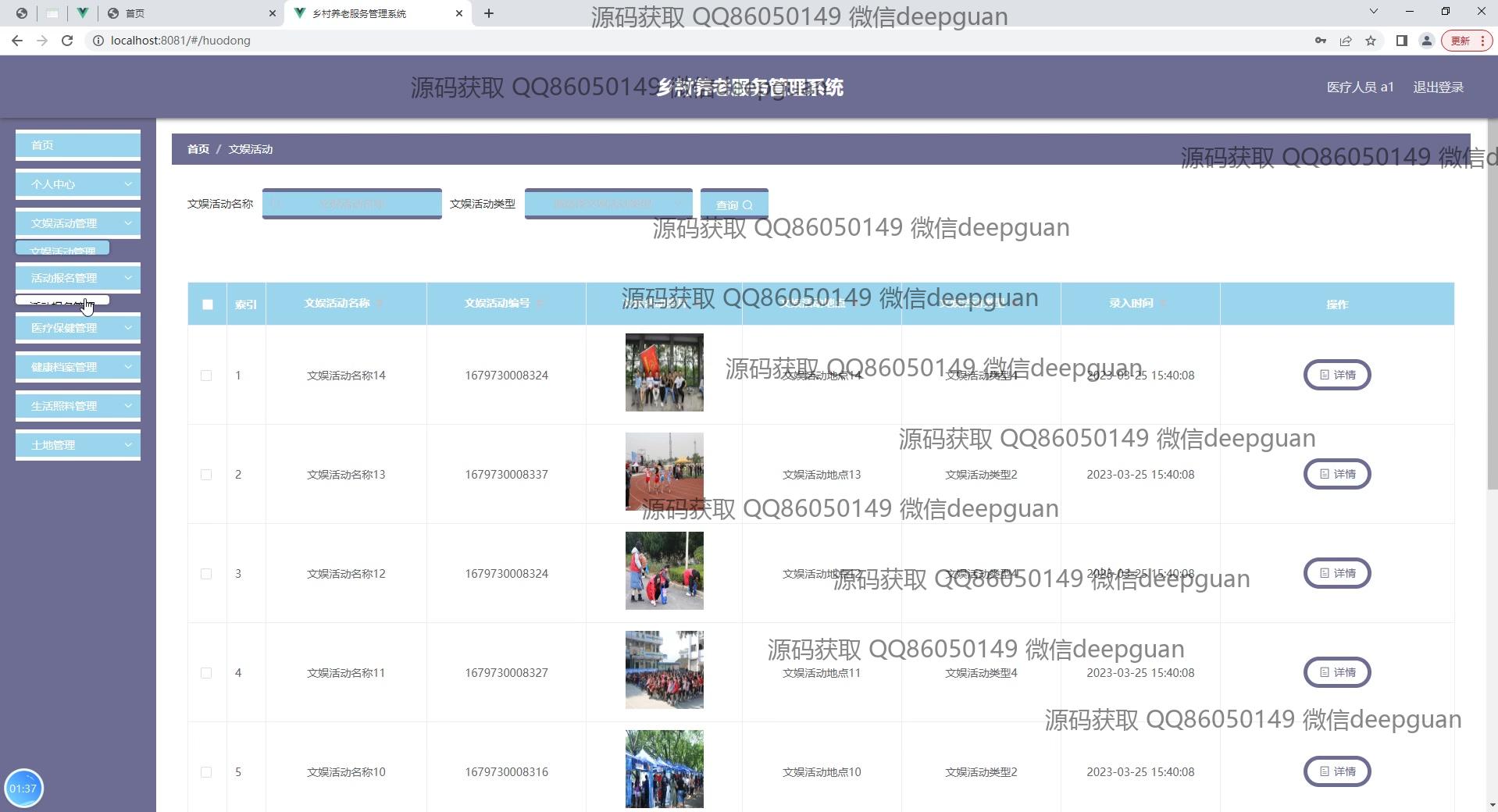Click the 退出登录 link
The image size is (1498, 812).
pyautogui.click(x=1438, y=87)
